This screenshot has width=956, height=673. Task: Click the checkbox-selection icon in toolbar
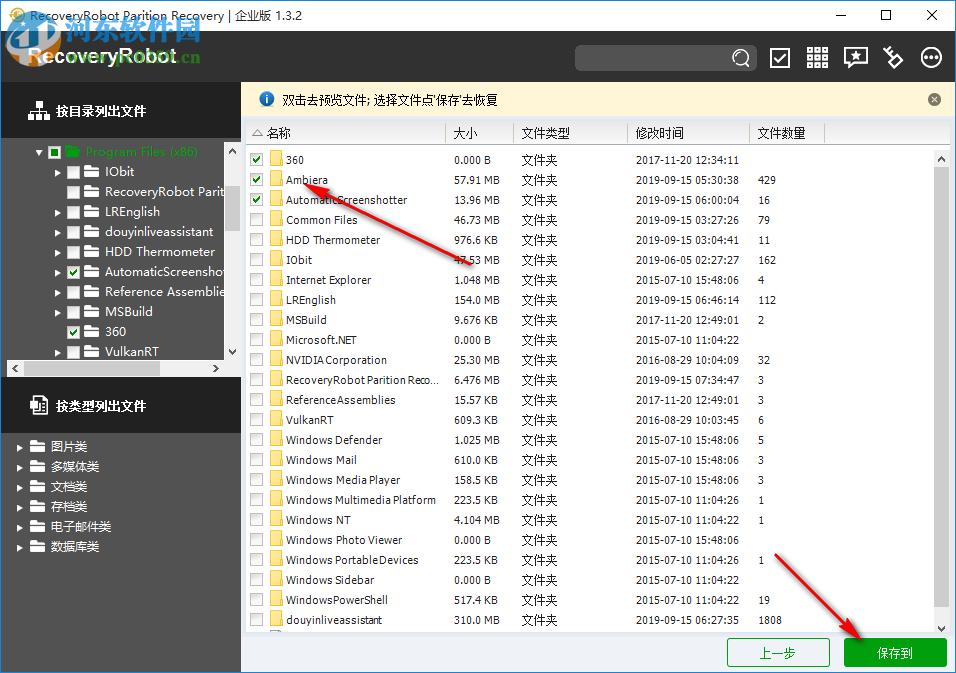[x=780, y=58]
